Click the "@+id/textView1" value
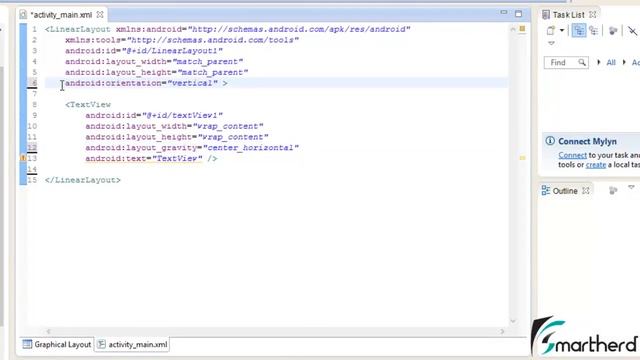 pos(182,116)
